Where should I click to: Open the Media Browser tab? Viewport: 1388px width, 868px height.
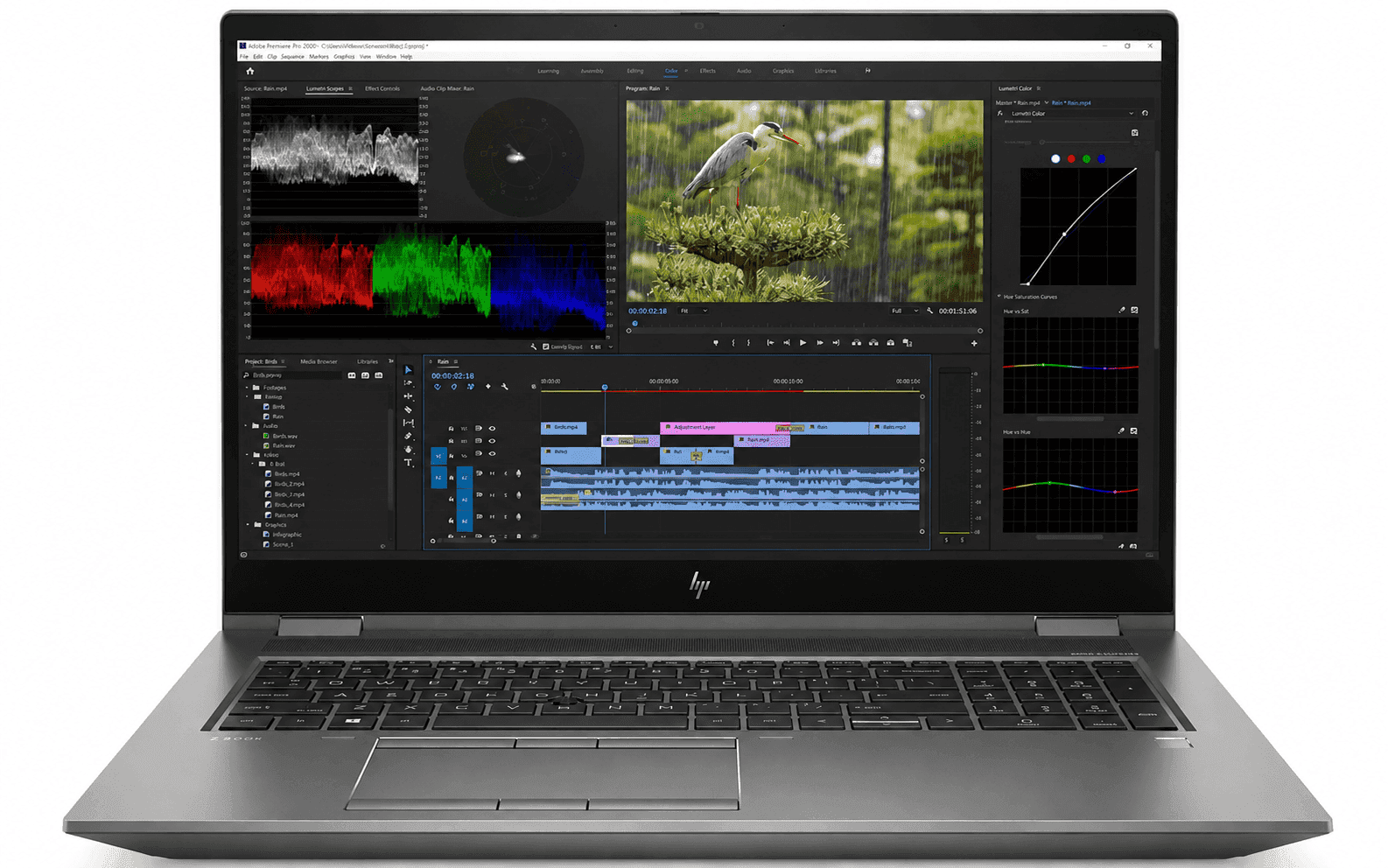pos(319,361)
